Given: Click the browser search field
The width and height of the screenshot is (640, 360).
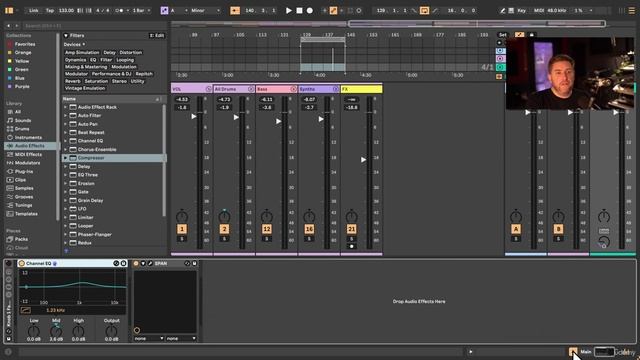Looking at the screenshot, I should (x=94, y=26).
